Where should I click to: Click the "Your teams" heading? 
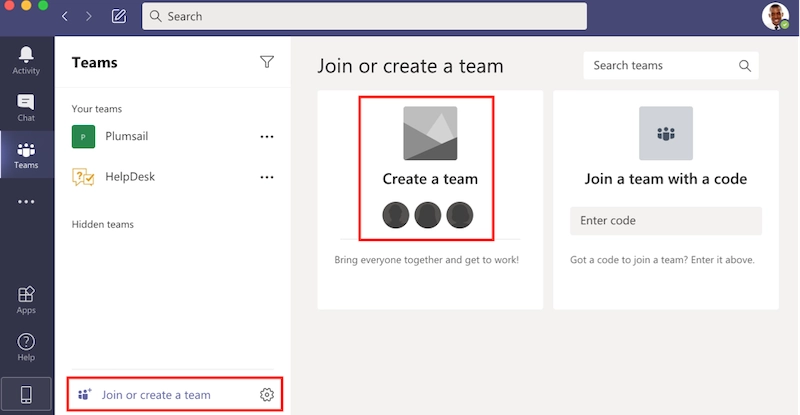[x=96, y=109]
